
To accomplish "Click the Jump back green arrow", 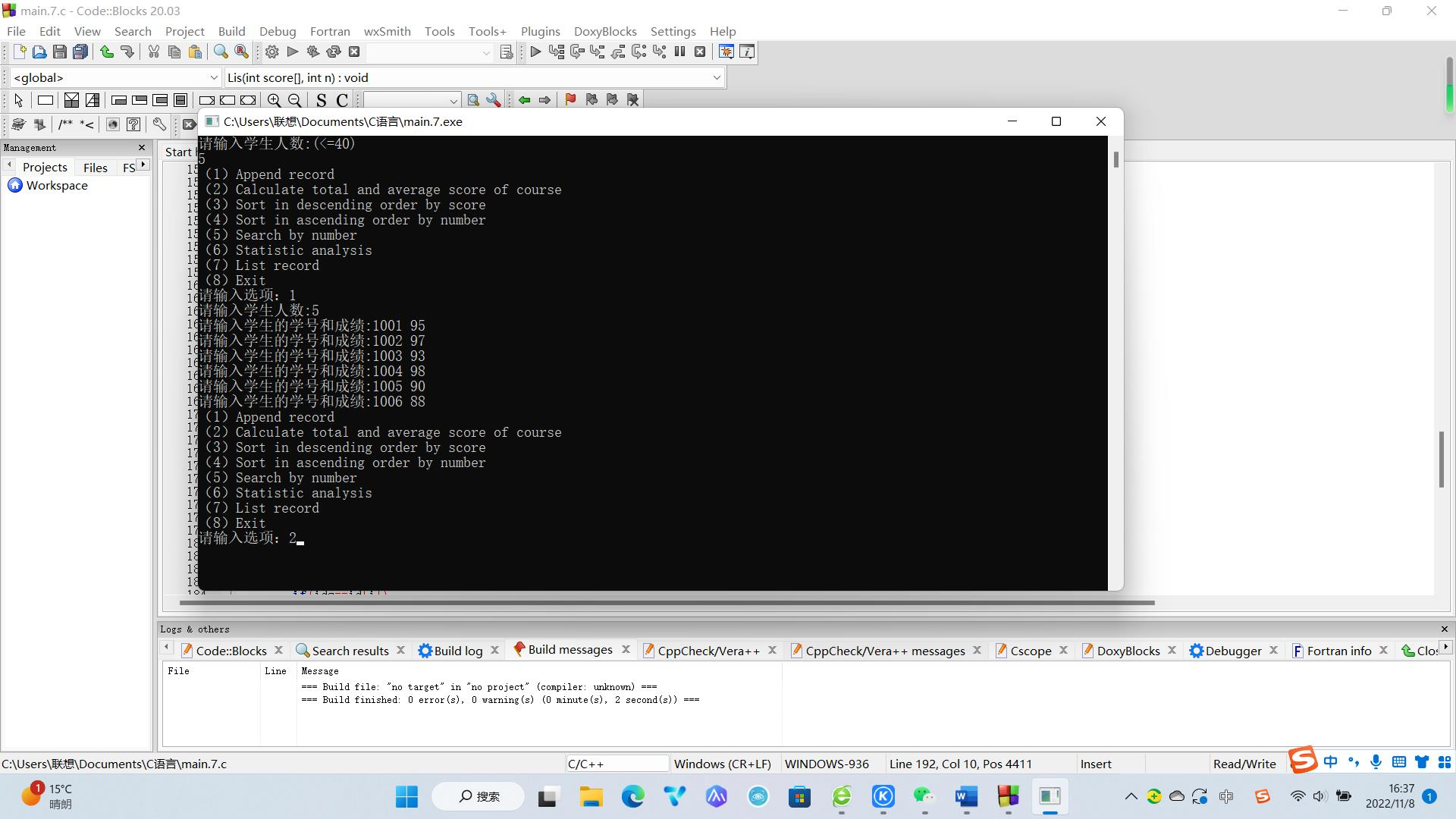I will tap(524, 100).
